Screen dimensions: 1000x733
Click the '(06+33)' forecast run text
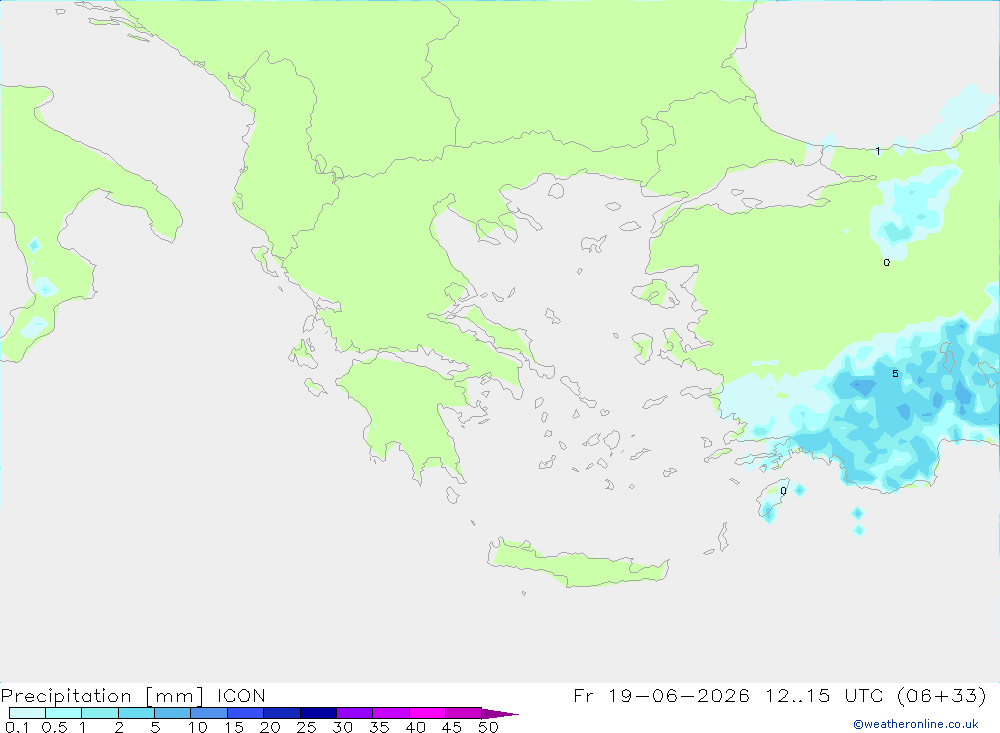point(942,695)
